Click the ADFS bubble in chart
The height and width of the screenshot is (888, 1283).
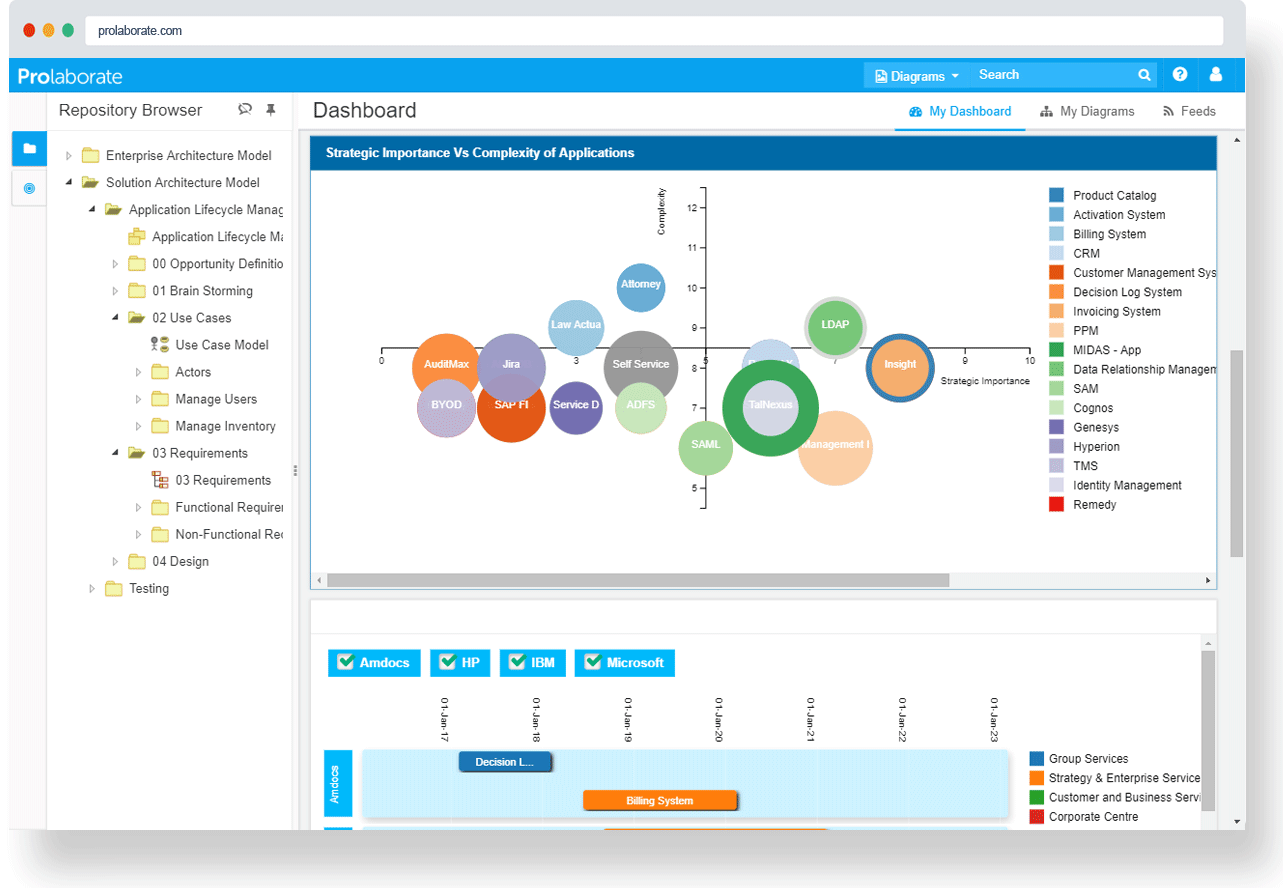pyautogui.click(x=641, y=407)
